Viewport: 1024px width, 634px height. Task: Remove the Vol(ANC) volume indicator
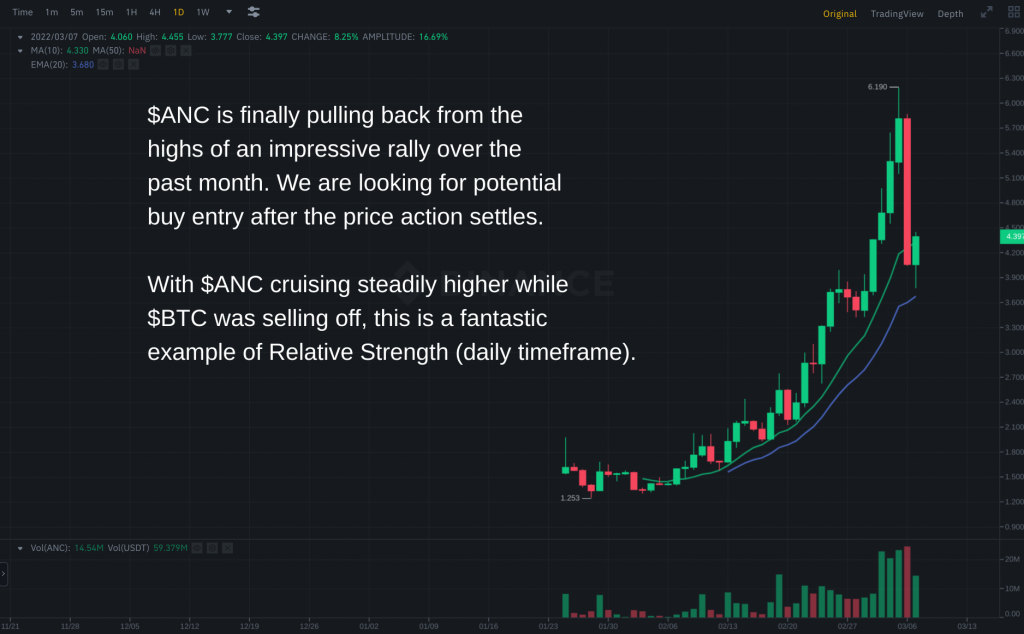coord(227,548)
